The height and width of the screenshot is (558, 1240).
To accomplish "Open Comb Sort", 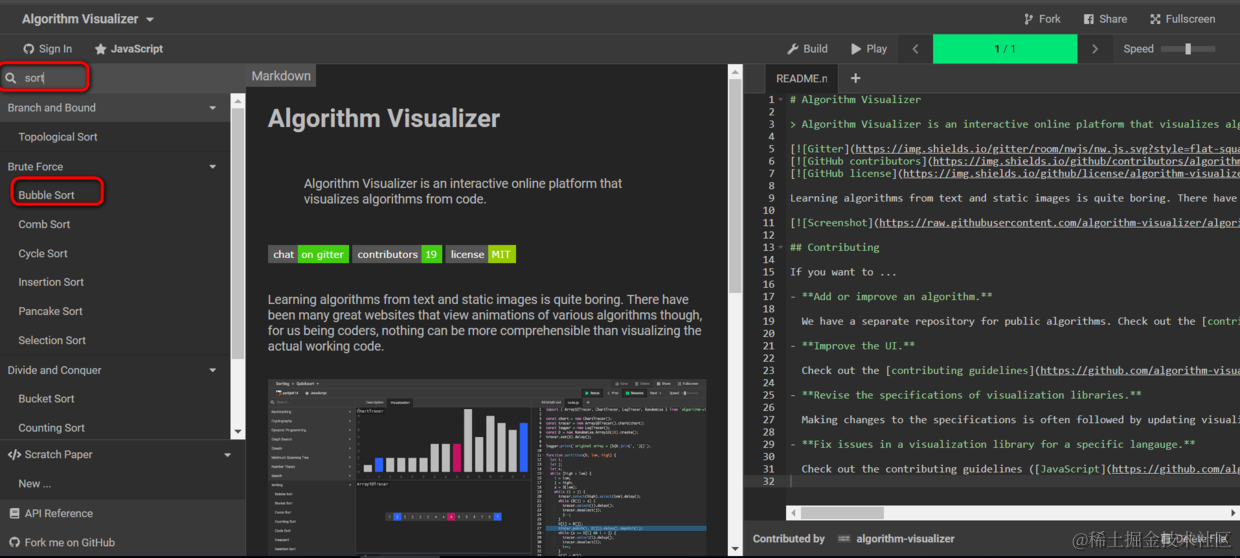I will click(44, 225).
